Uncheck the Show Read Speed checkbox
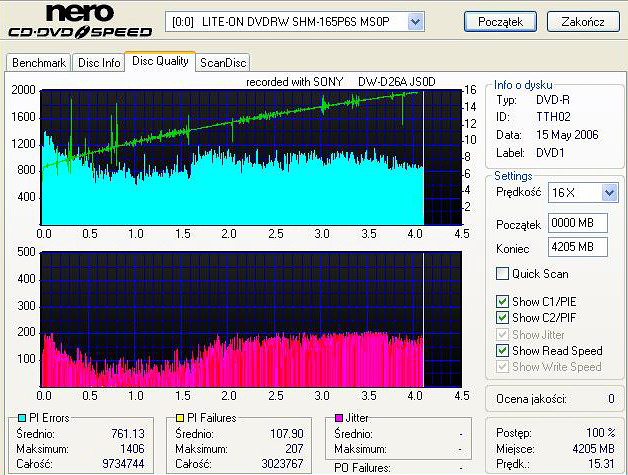The image size is (628, 475). (x=502, y=350)
